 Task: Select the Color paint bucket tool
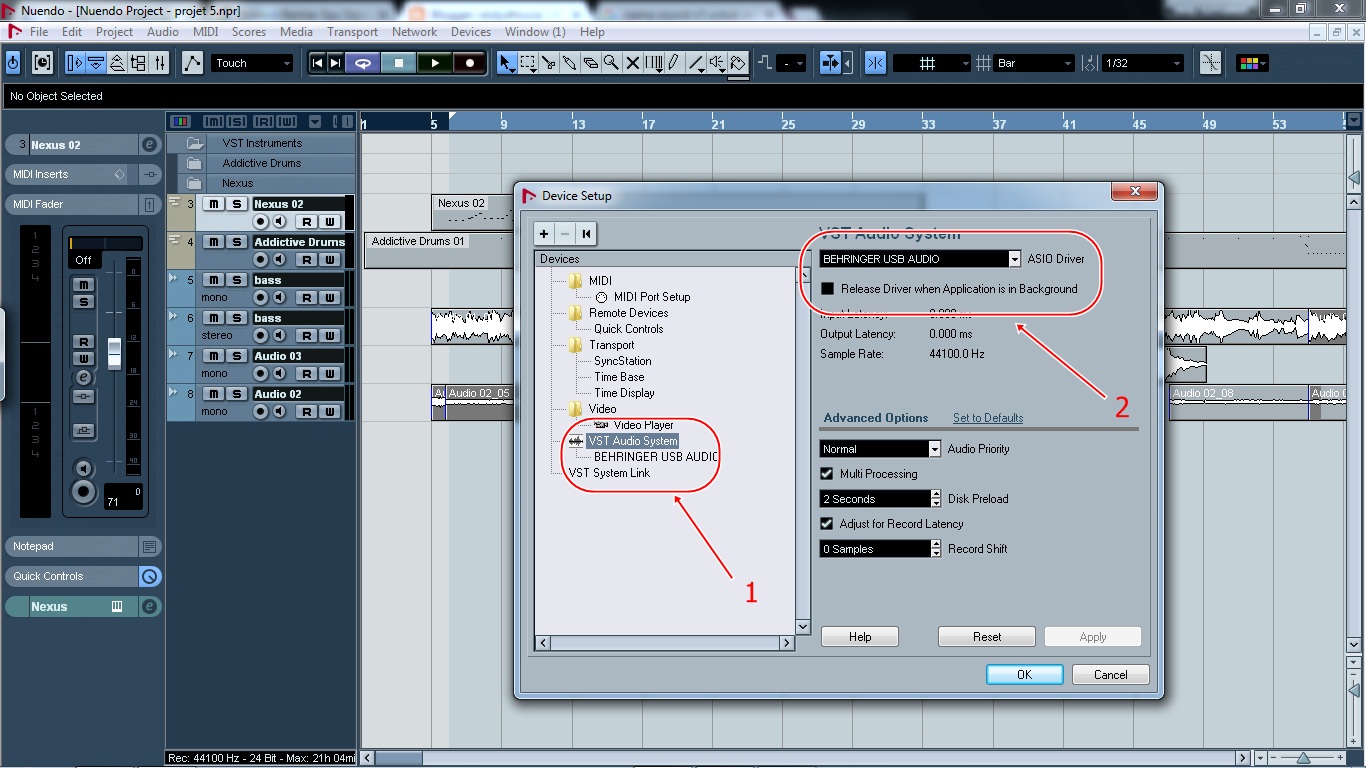pyautogui.click(x=738, y=63)
